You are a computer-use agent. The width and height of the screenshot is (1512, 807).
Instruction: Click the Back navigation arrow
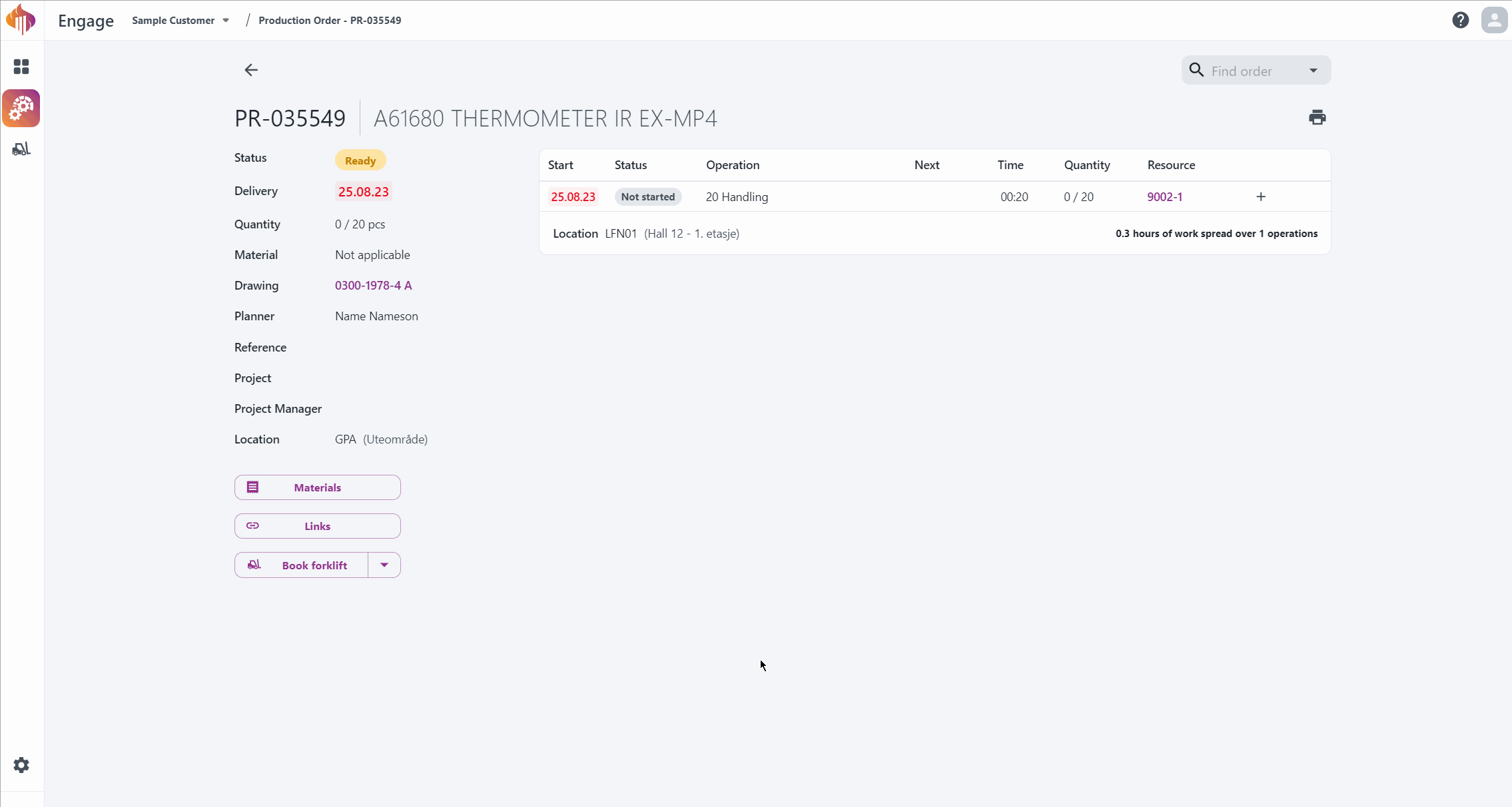click(251, 70)
